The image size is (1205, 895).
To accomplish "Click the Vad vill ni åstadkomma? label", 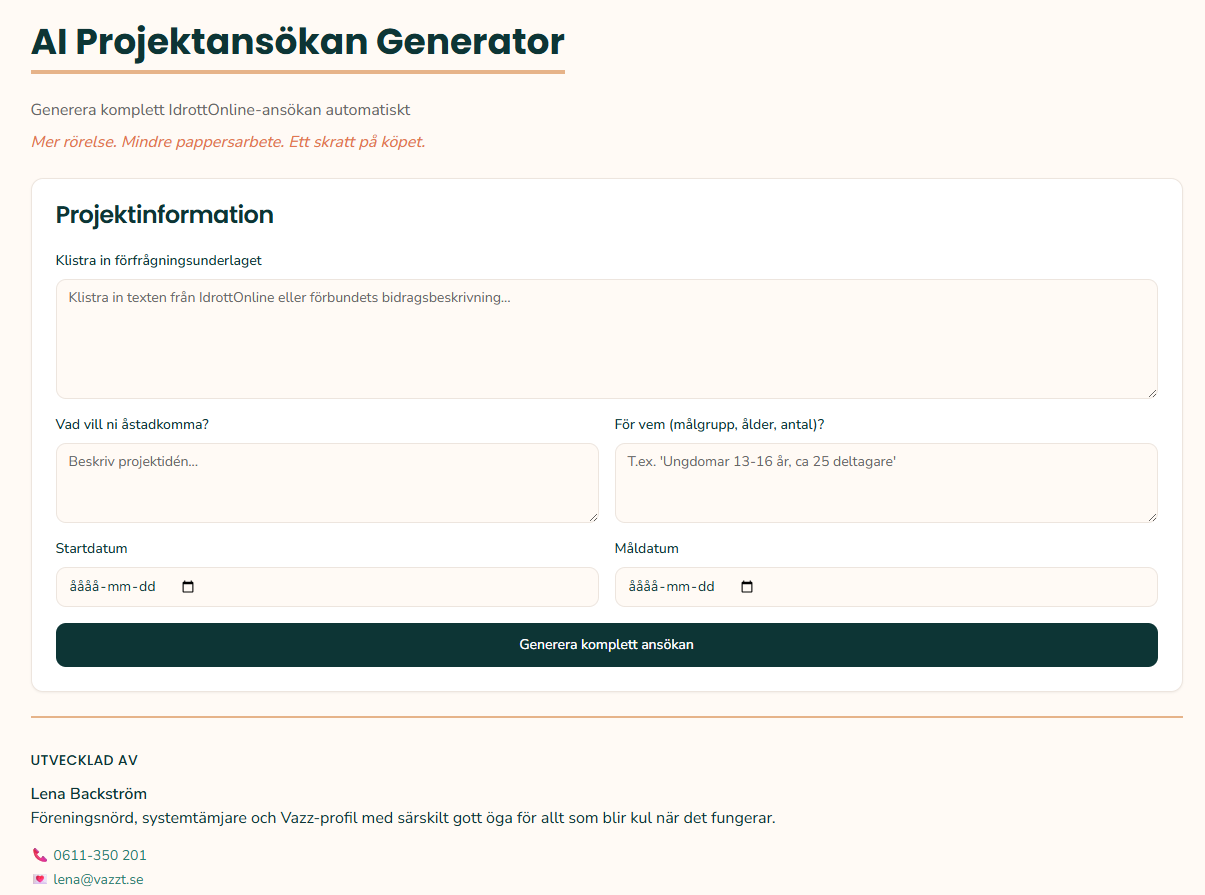I will click(132, 424).
